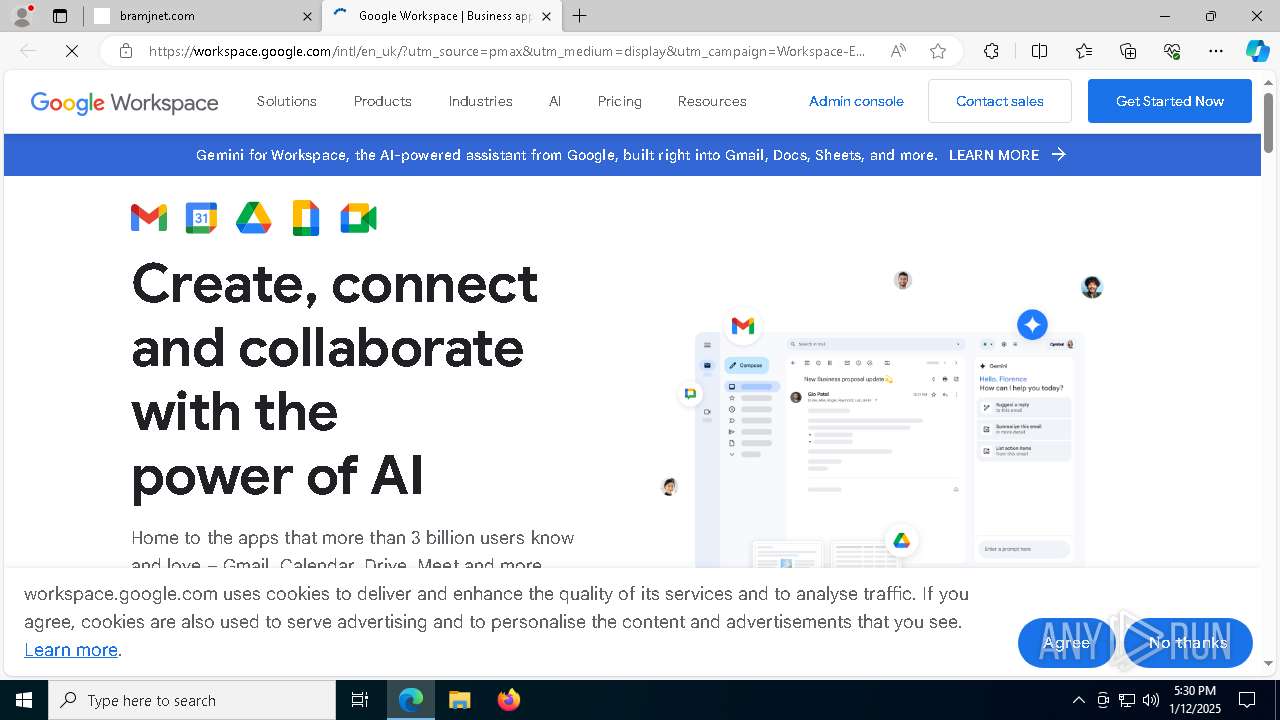Open Edge Settings and more menu
1280x720 pixels.
[1216, 51]
